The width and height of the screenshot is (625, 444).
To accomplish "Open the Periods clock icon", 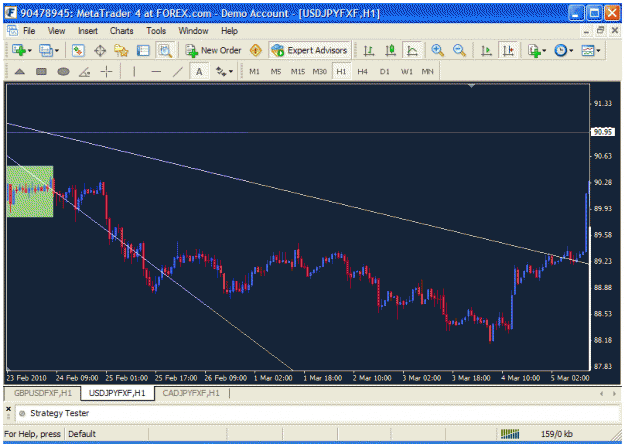I will coord(561,51).
